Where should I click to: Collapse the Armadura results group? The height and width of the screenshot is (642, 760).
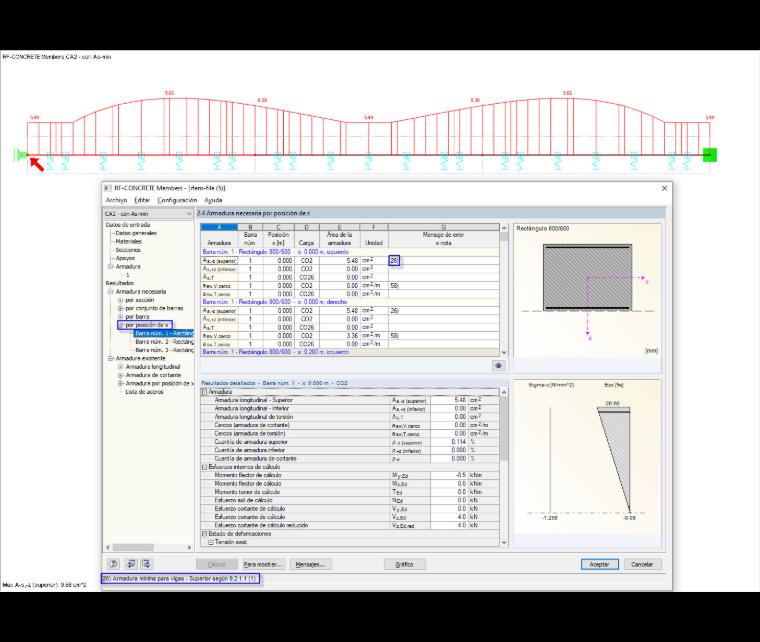[x=205, y=391]
